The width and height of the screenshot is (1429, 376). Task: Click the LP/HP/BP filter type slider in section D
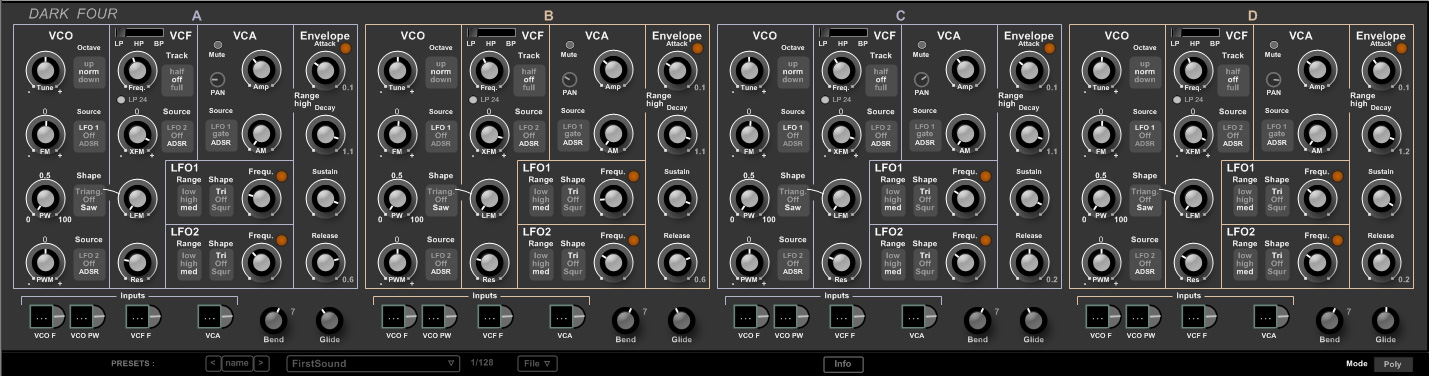[x=1195, y=33]
